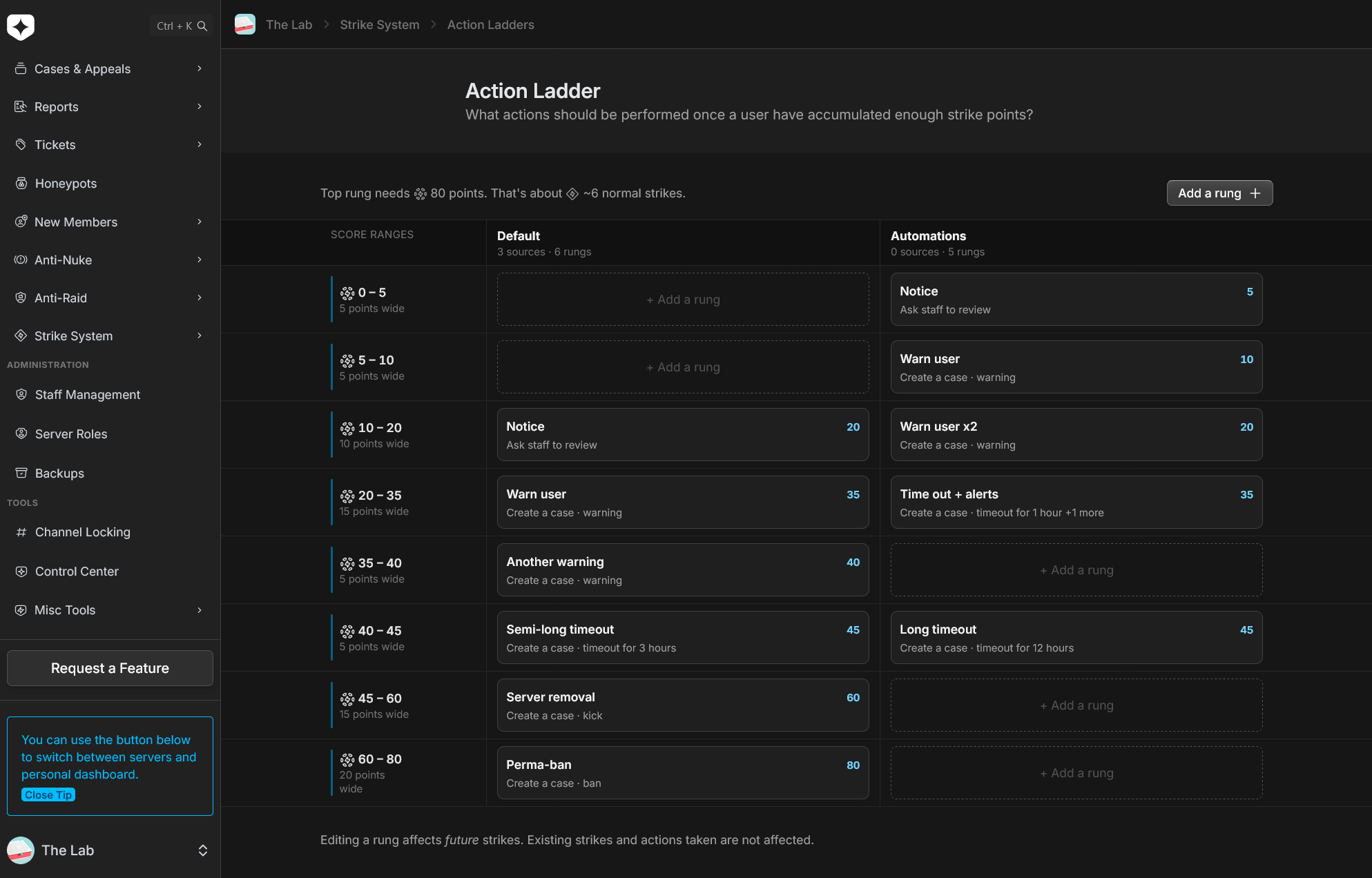Expand the Reports submenu chevron
Image resolution: width=1372 pixels, height=878 pixels.
point(200,106)
